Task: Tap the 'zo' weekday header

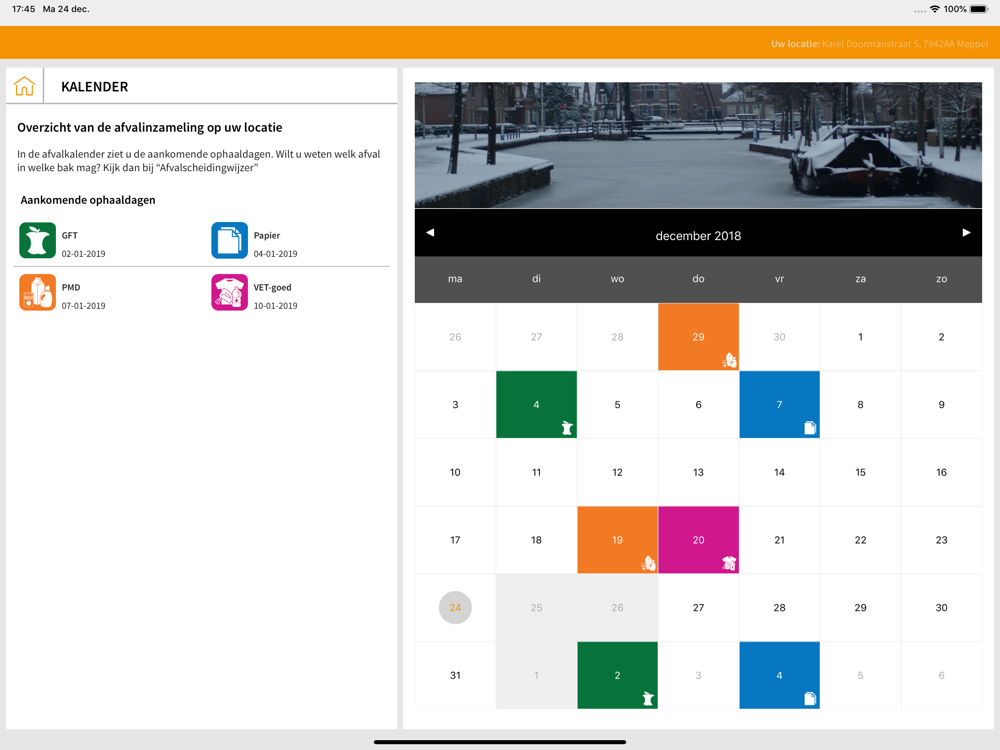Action: tap(941, 279)
